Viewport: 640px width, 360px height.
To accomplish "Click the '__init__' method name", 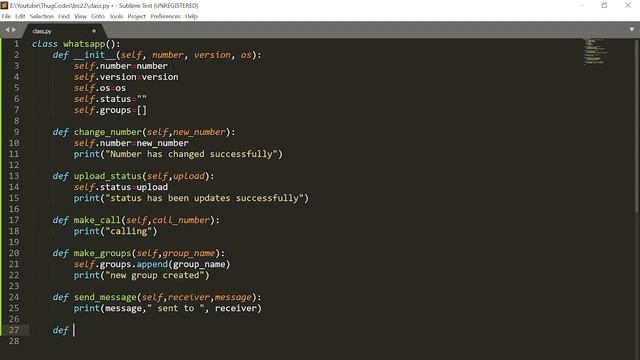I will coord(95,55).
